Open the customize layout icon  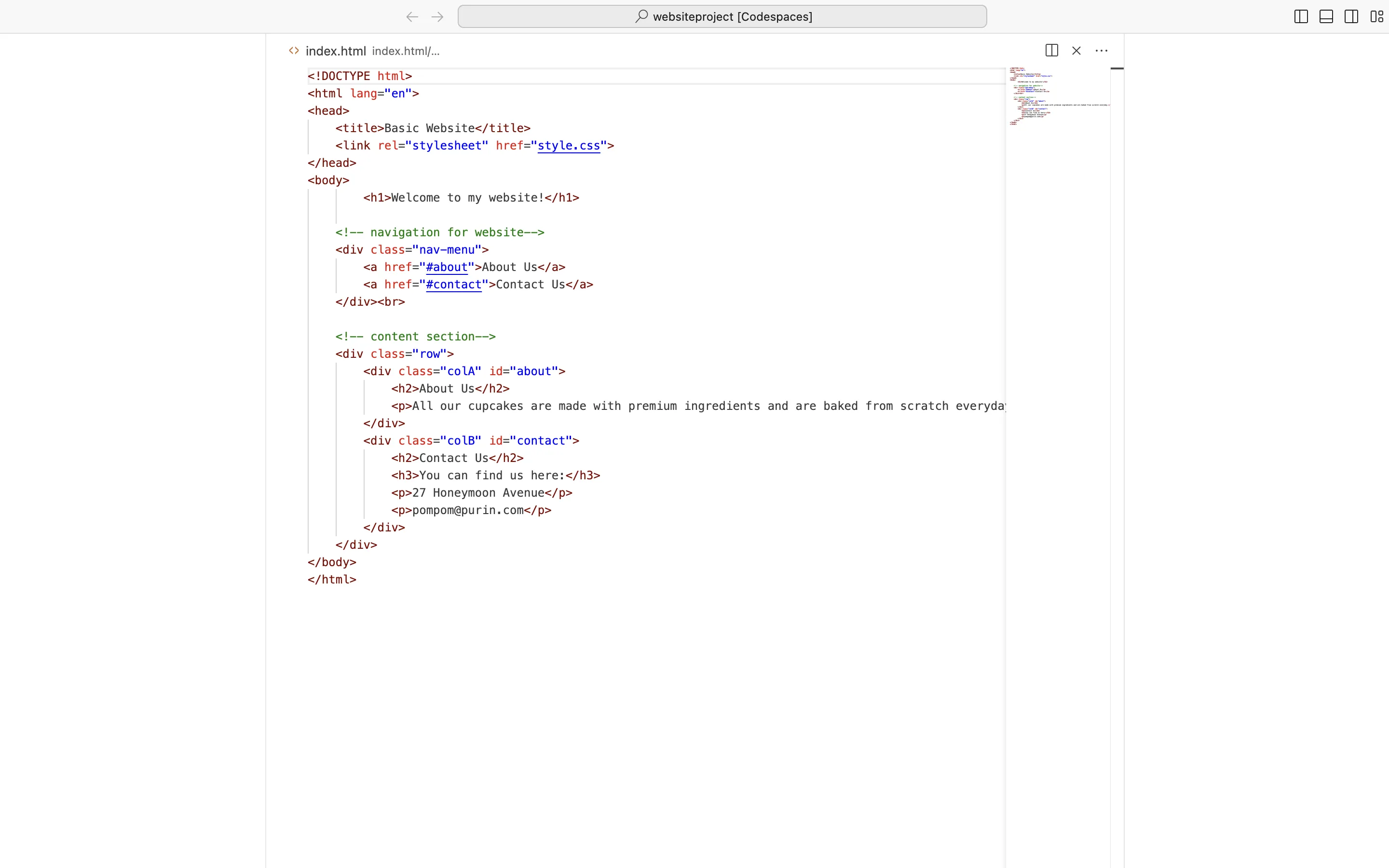(x=1376, y=17)
